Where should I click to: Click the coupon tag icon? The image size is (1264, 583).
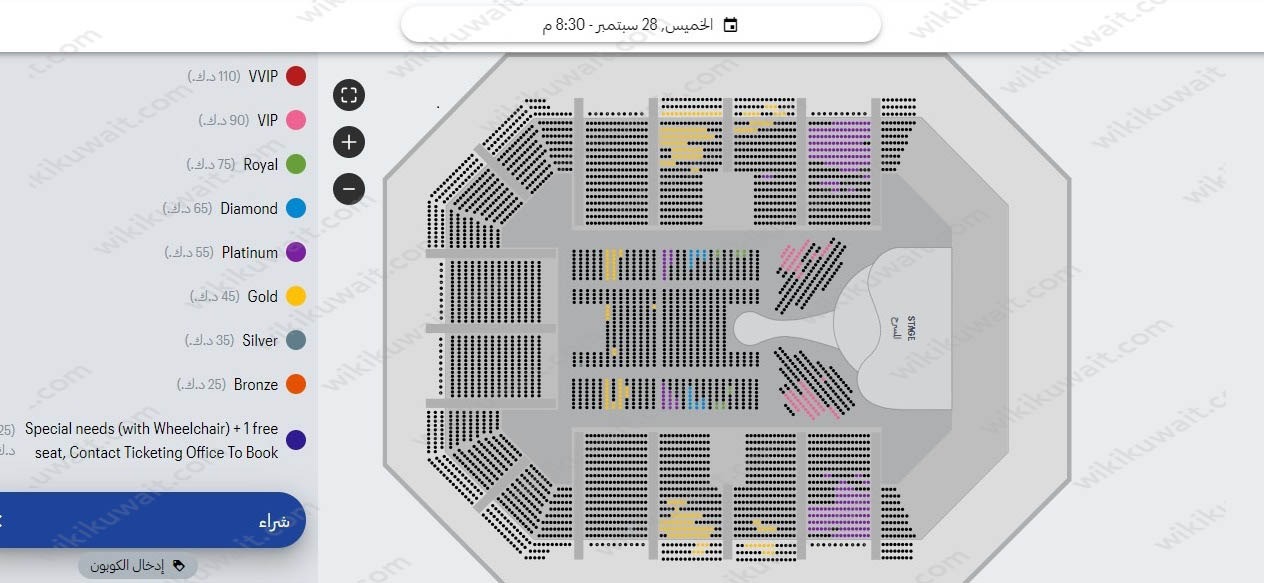pos(179,566)
